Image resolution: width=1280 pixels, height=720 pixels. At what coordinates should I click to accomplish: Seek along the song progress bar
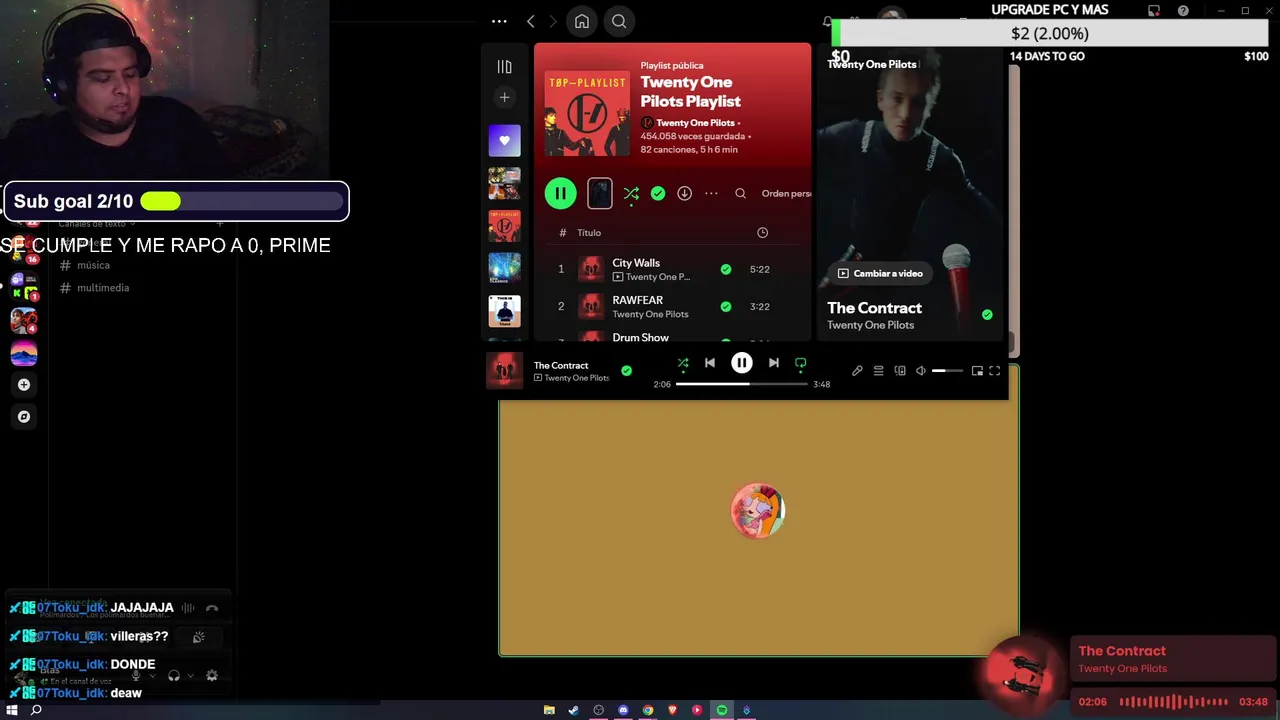741,384
